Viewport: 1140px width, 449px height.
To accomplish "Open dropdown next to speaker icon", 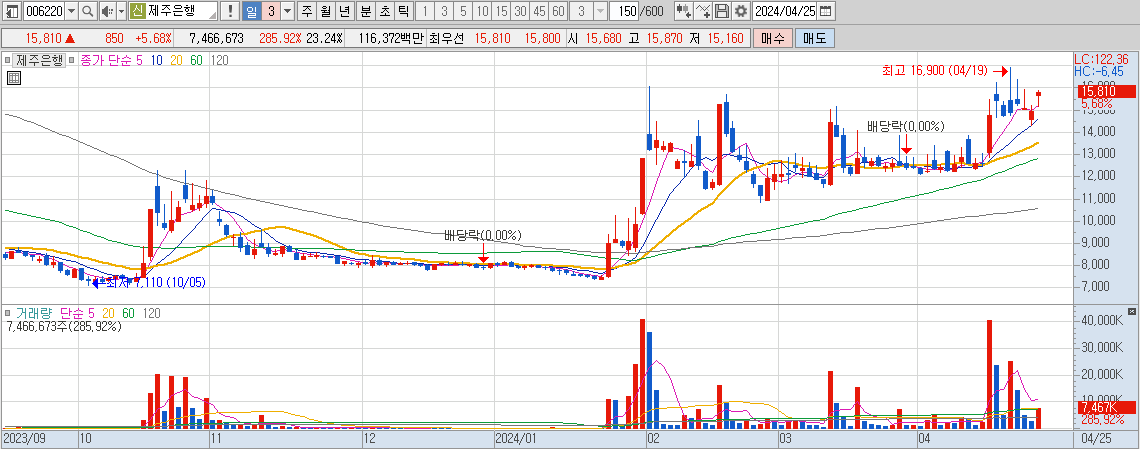I will 121,11.
